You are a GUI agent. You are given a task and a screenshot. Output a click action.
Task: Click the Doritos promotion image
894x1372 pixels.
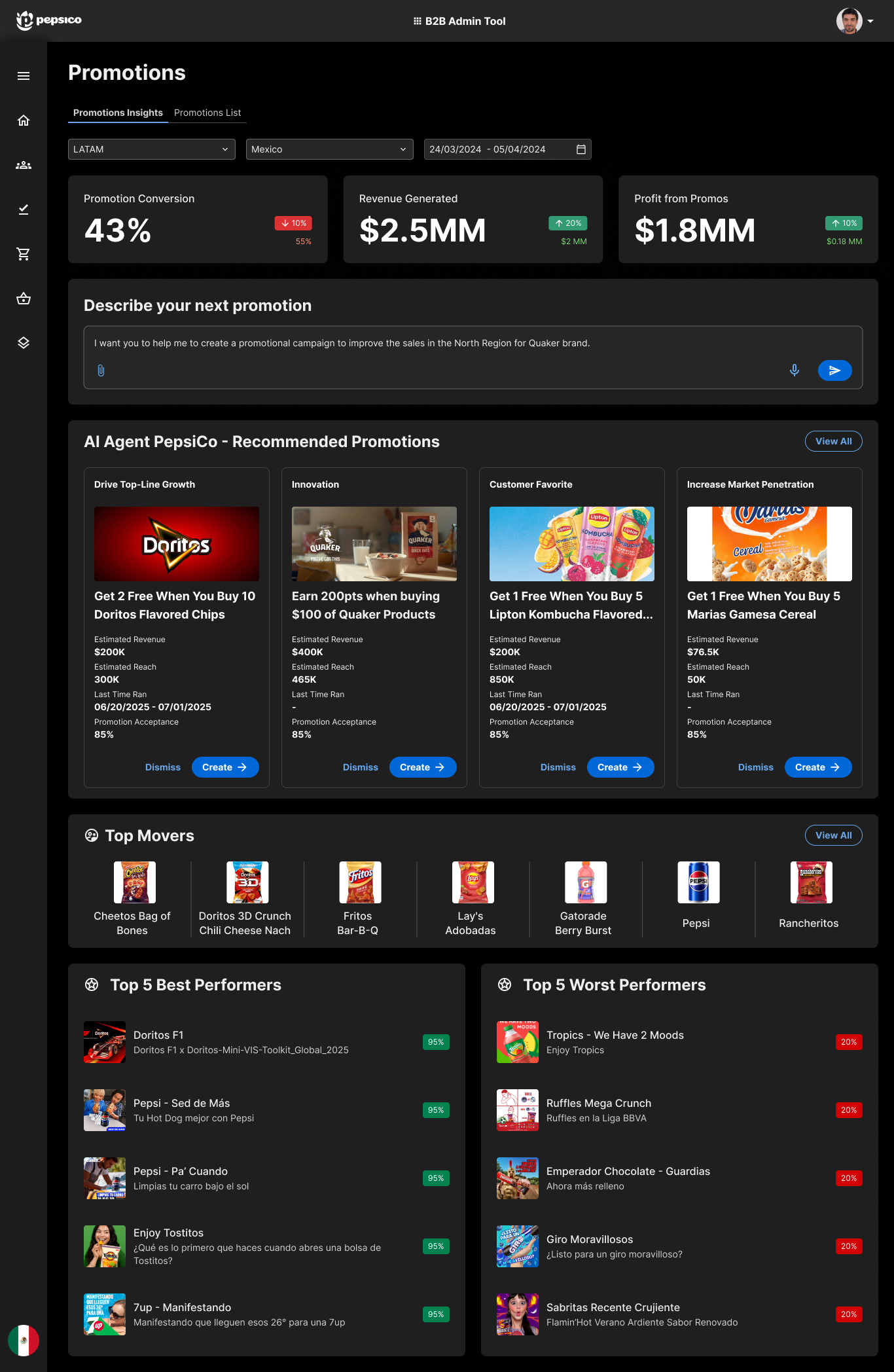point(177,544)
